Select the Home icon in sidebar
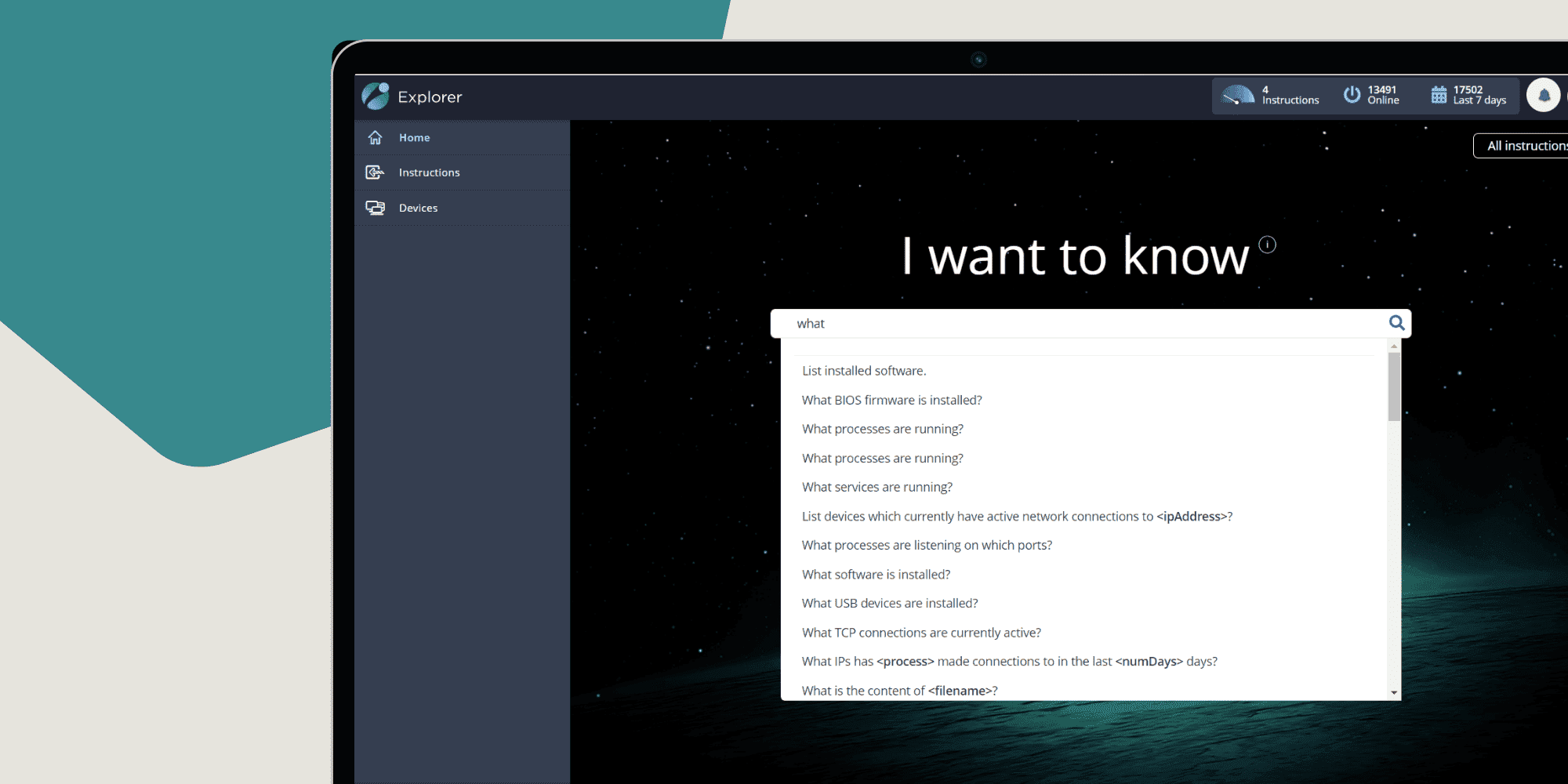This screenshot has height=784, width=1568. 376,137
